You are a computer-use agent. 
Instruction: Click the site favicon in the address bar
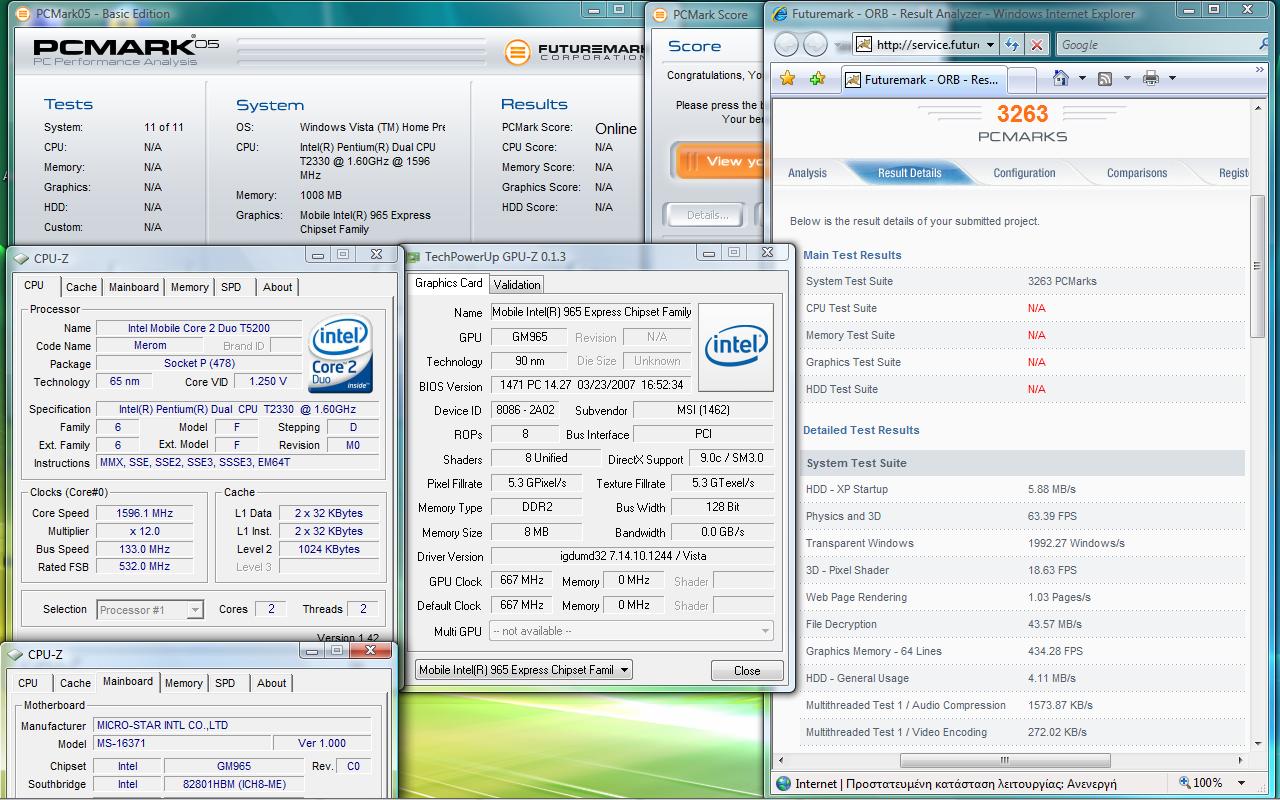(864, 45)
